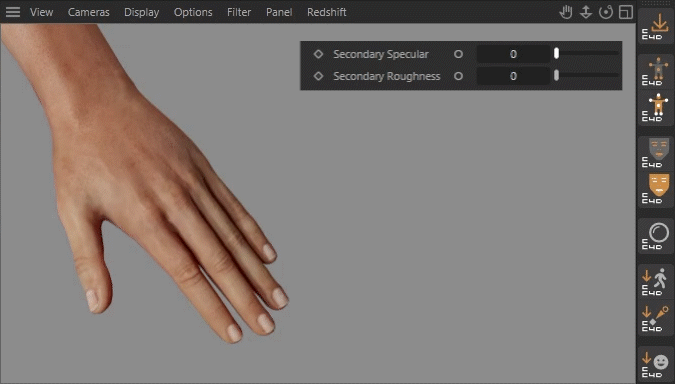The height and width of the screenshot is (384, 675).
Task: Click the Secondary Roughness value field
Action: [513, 76]
